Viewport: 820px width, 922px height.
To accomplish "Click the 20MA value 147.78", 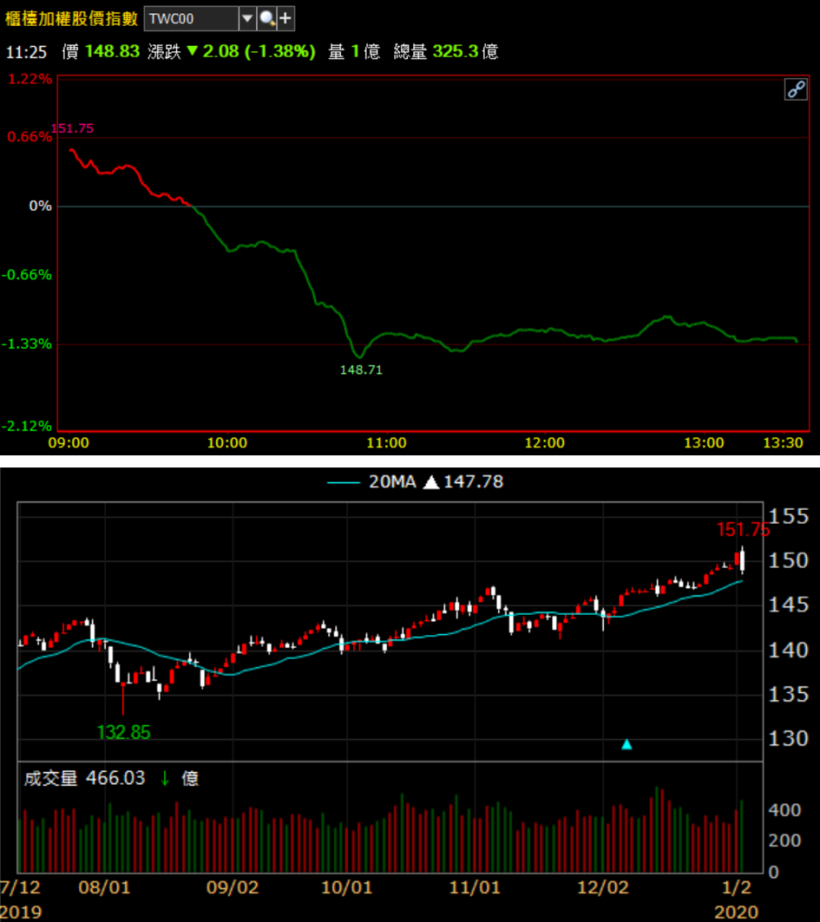I will 473,482.
